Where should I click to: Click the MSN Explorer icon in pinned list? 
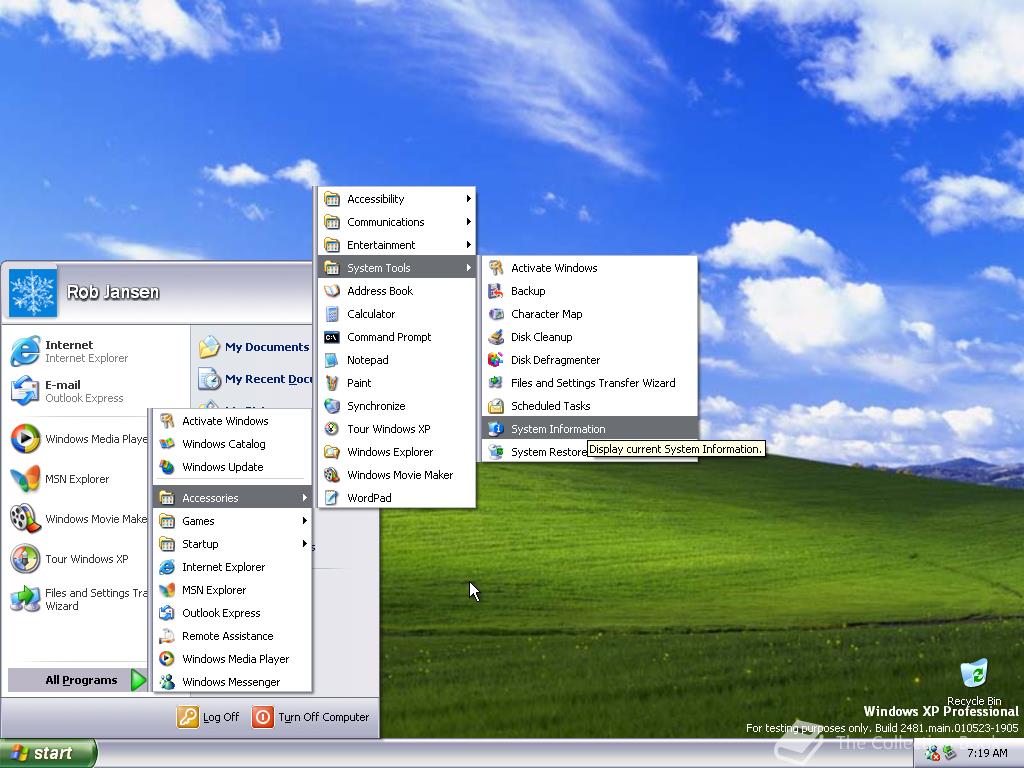point(25,479)
